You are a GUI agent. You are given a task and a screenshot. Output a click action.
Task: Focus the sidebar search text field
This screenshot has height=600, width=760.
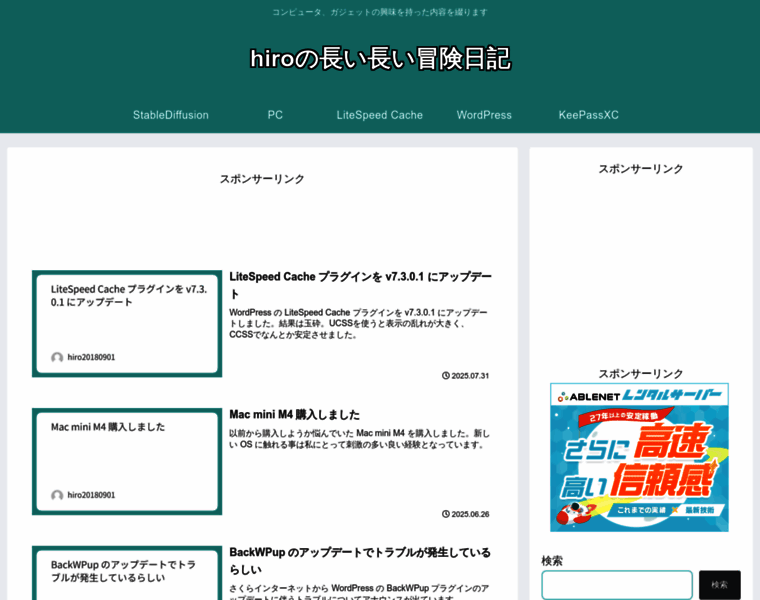[616, 585]
